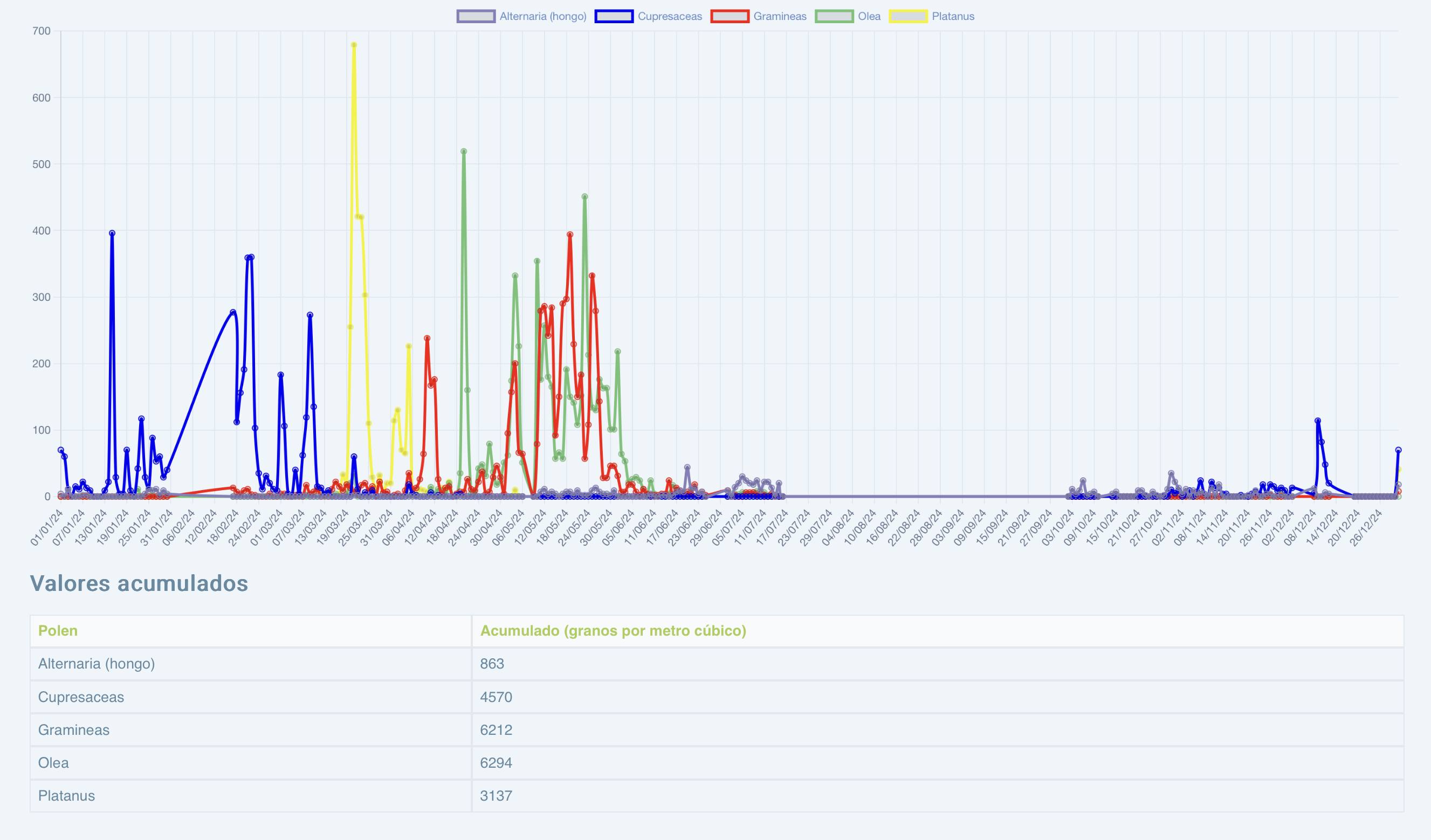This screenshot has width=1431, height=840.
Task: Click the Platanus accumulated value 3137
Action: click(x=496, y=796)
